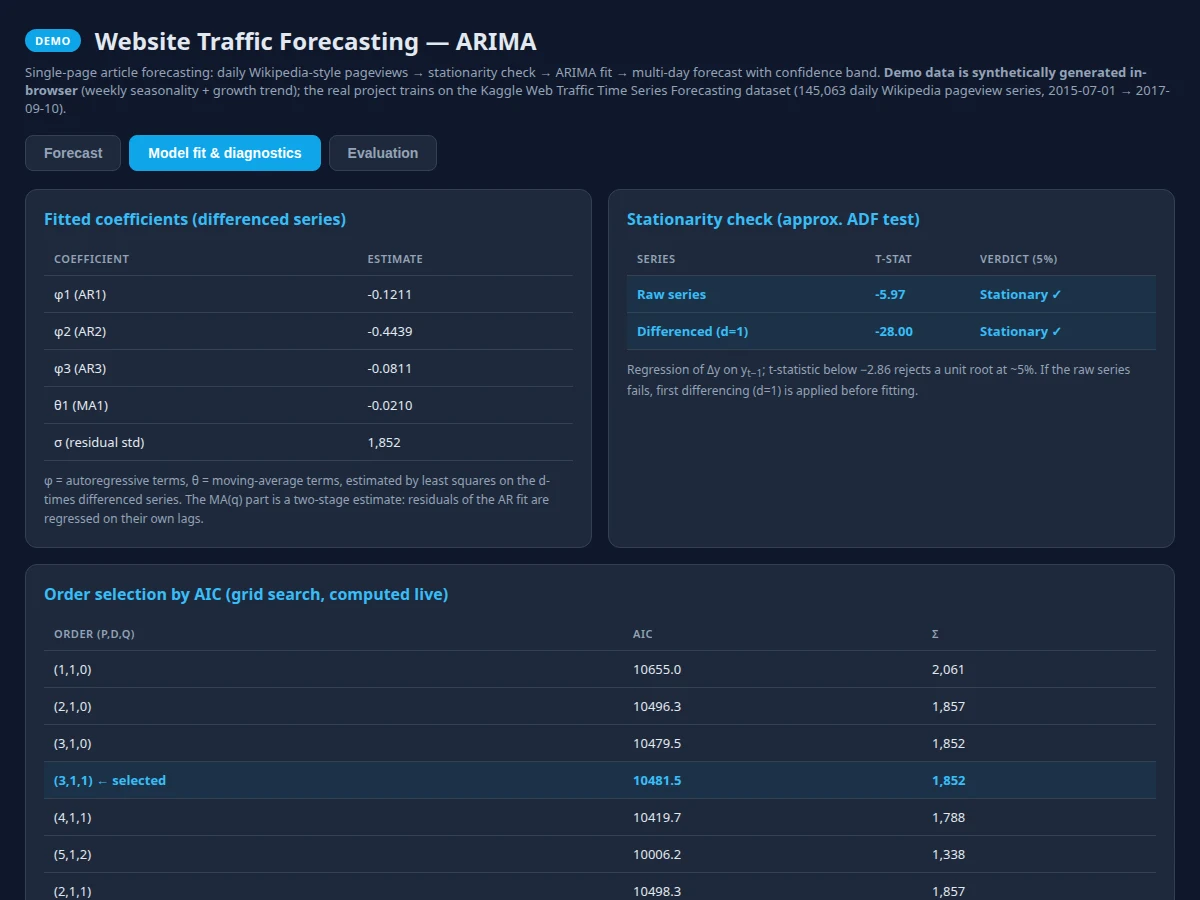Select the Raw series stationarity row

tap(891, 294)
